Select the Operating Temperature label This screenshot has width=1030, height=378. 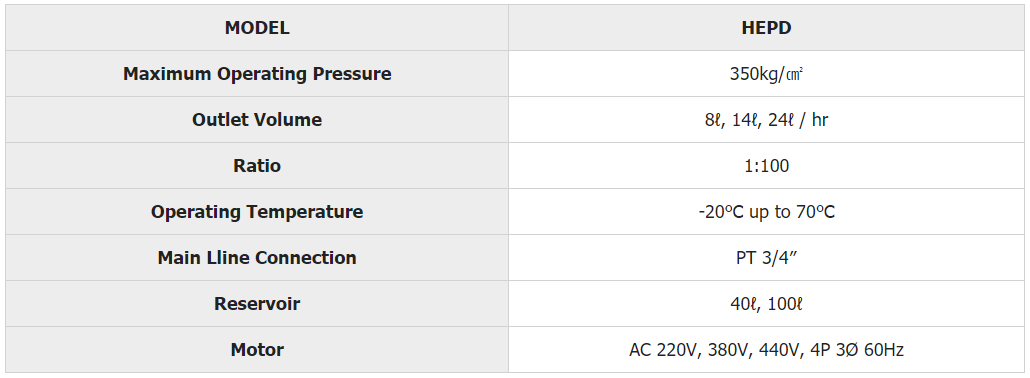pyautogui.click(x=257, y=212)
